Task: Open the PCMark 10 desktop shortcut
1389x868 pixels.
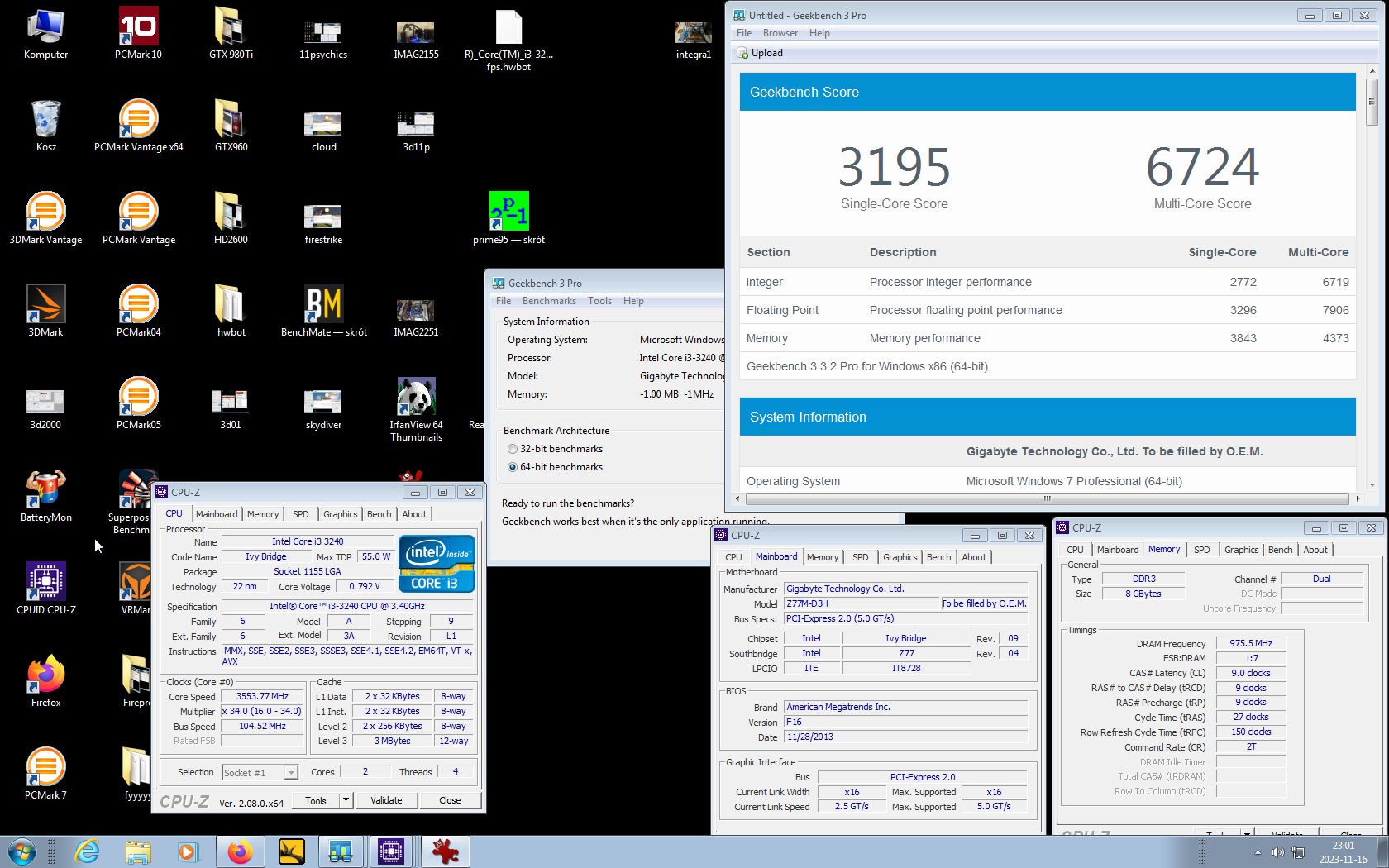Action: click(138, 33)
